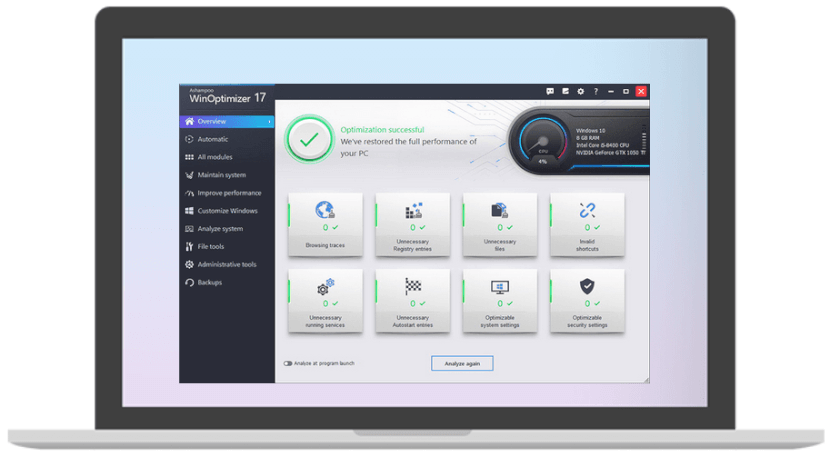Open settings gear in title bar
Viewport: 830px width, 457px height.
581,91
